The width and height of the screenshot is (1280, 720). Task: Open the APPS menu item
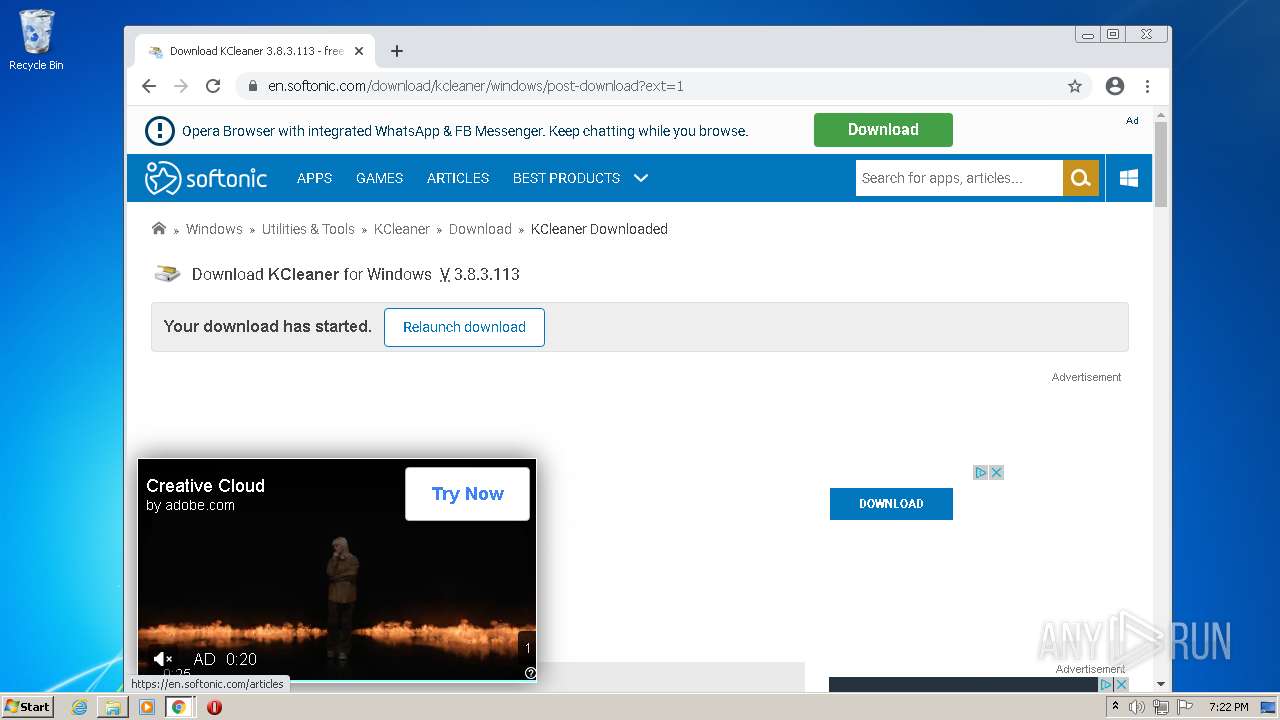tap(314, 178)
